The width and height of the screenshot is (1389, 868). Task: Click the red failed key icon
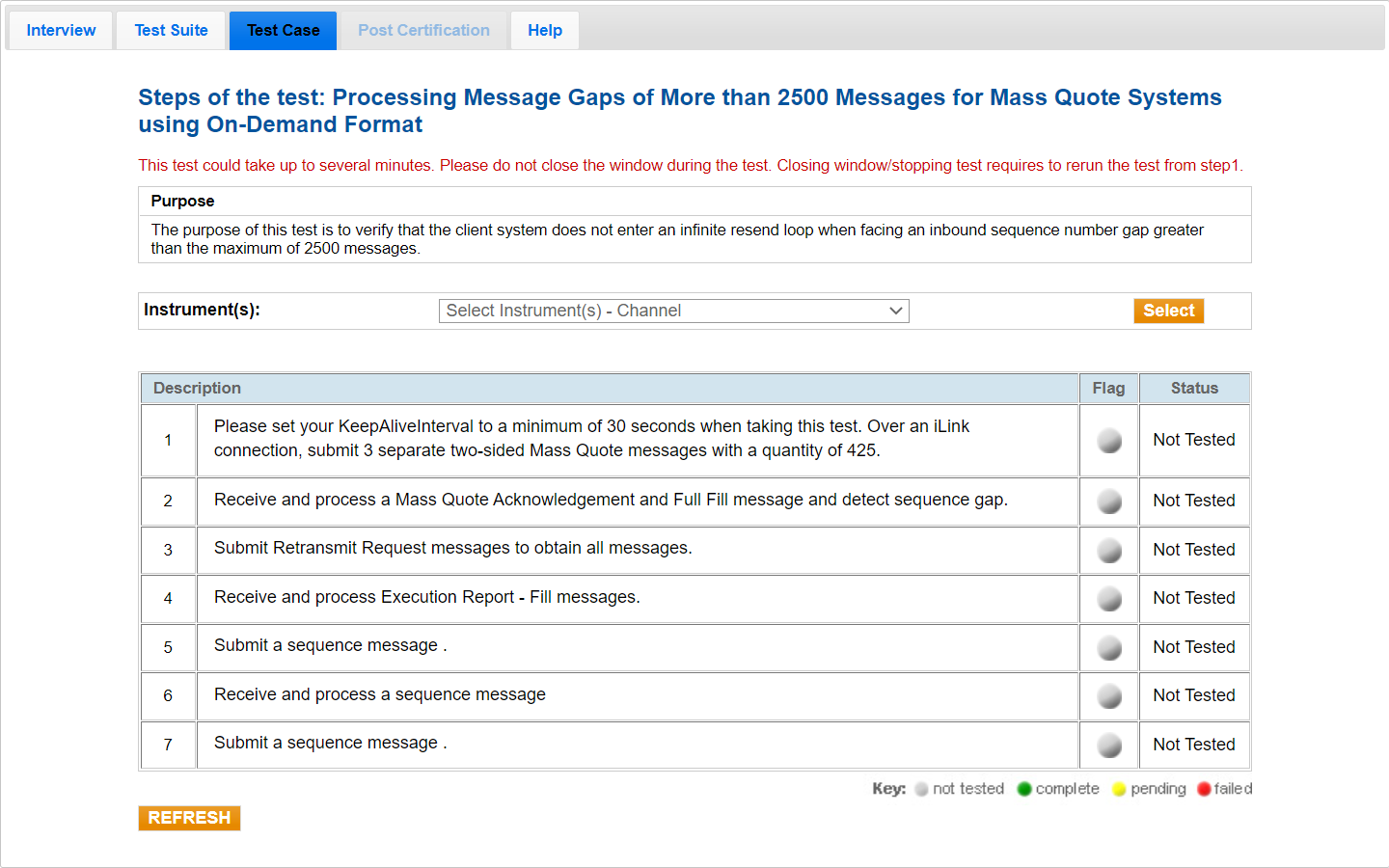1204,789
